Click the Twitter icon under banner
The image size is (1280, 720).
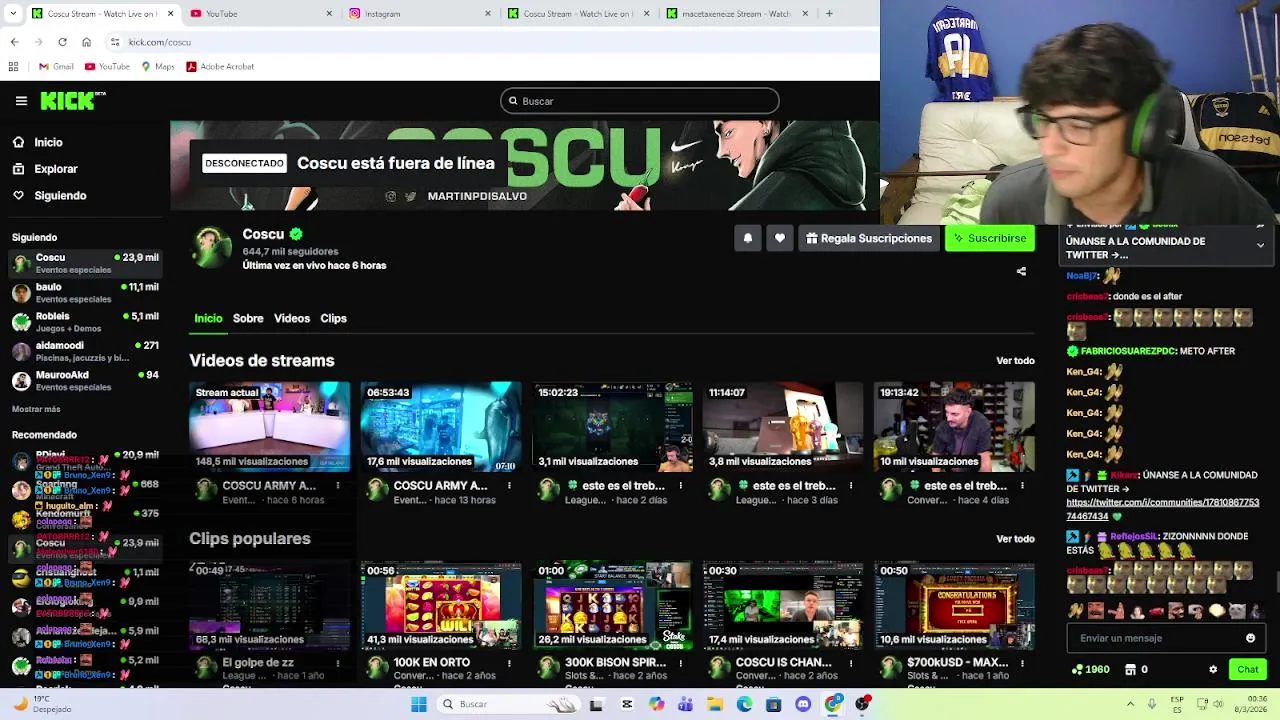411,196
